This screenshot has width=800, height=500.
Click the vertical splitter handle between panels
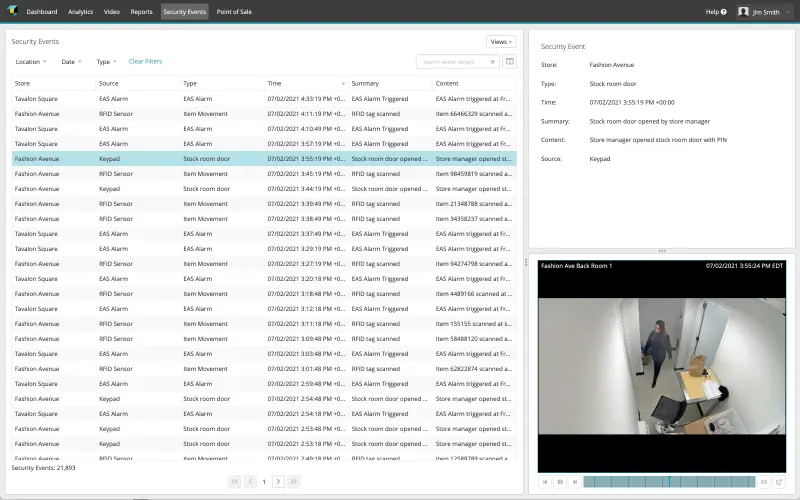tap(526, 262)
